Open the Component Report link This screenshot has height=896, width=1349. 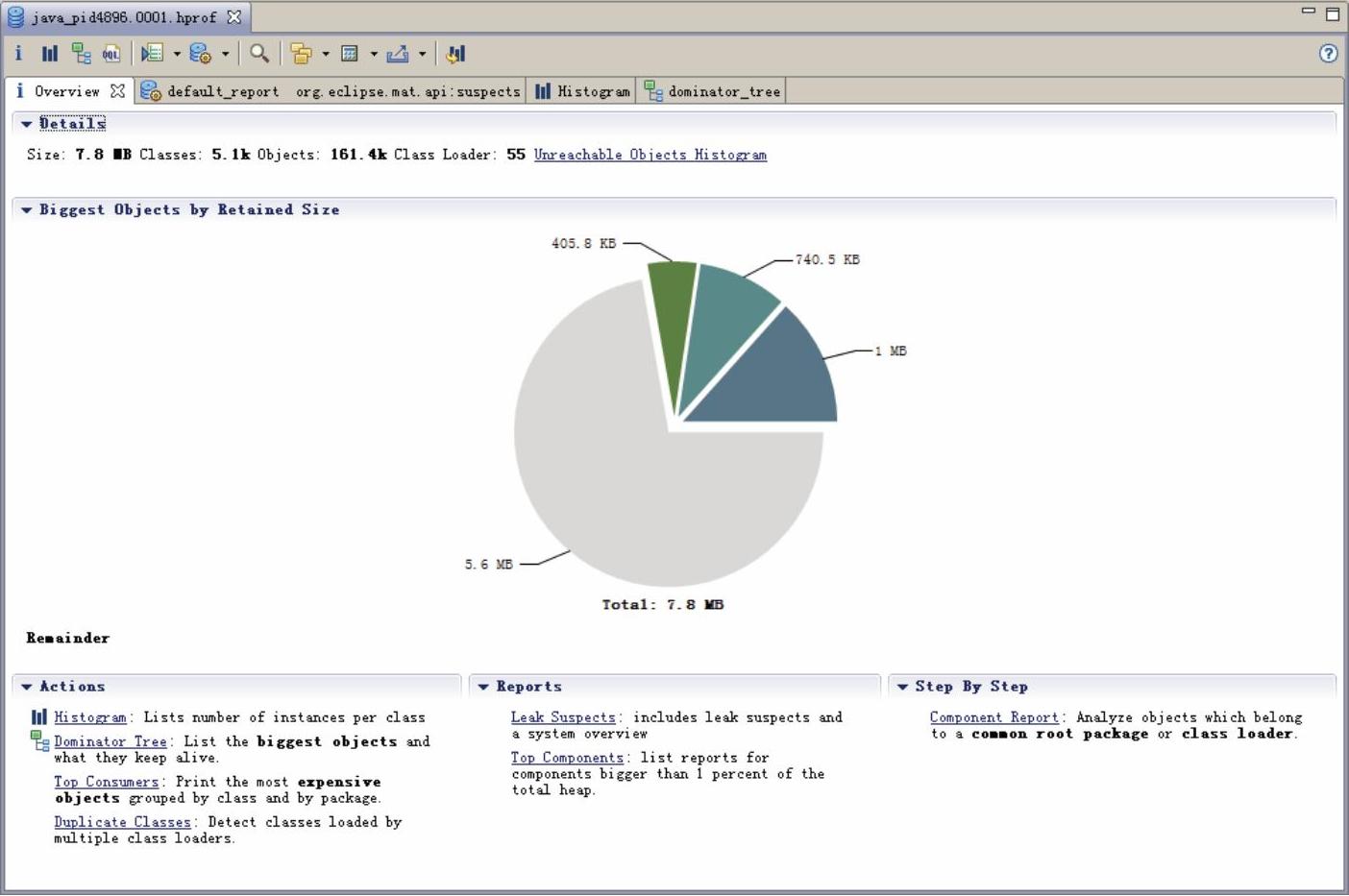tap(994, 717)
